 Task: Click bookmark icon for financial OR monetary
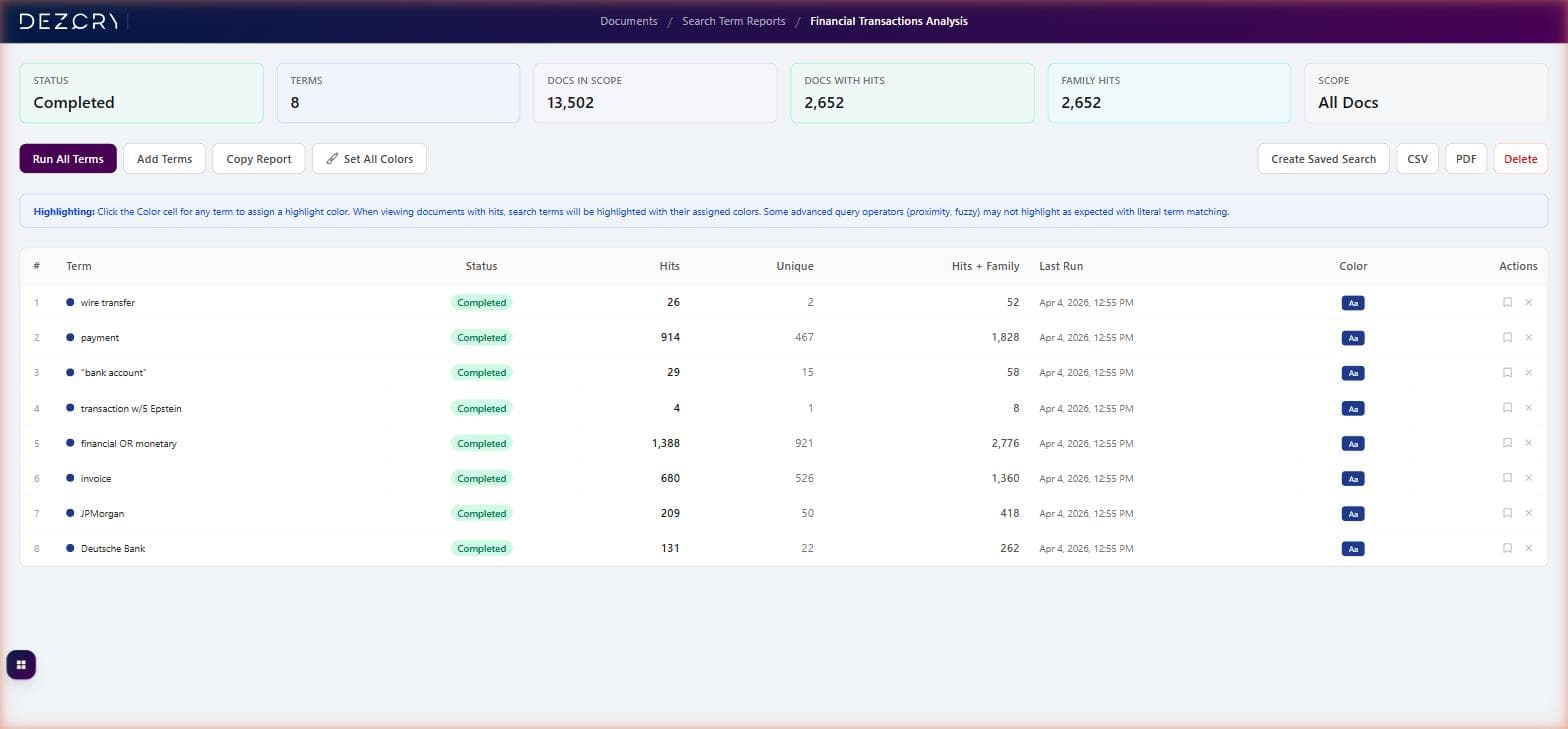[1507, 443]
